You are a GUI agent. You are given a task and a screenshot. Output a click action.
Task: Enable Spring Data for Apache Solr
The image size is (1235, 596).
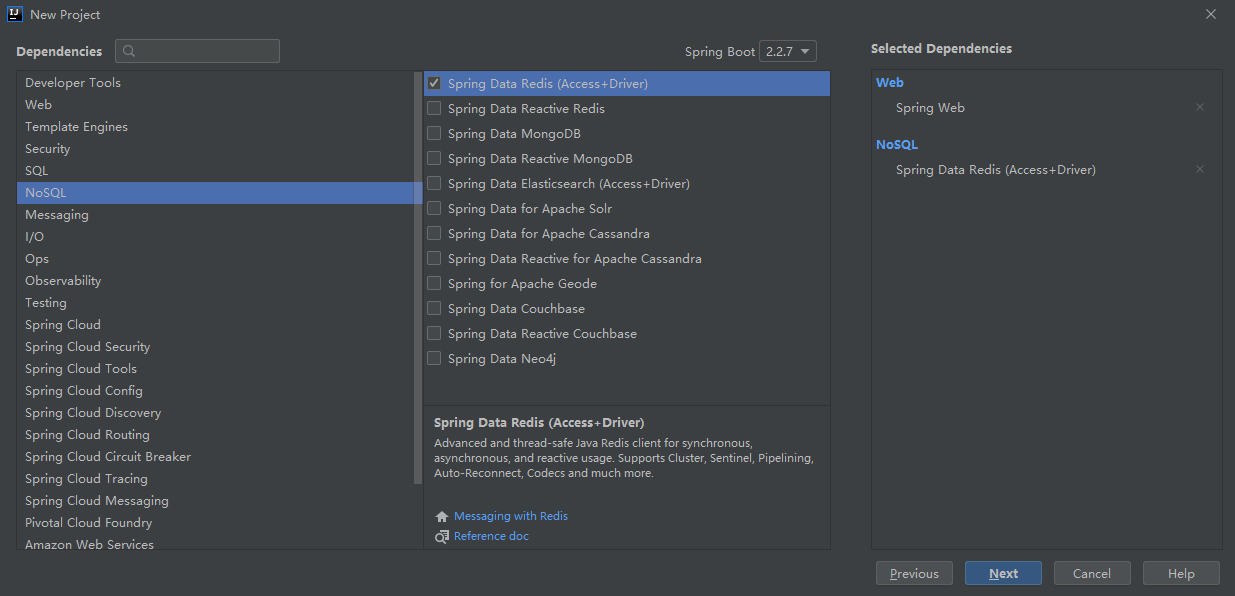coord(434,208)
